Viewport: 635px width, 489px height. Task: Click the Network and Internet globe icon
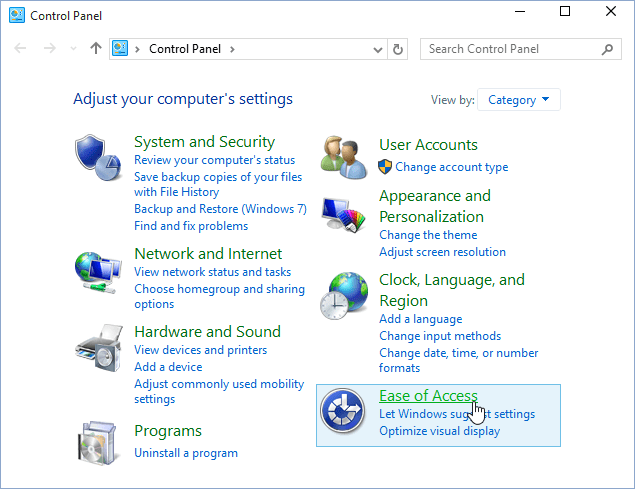pyautogui.click(x=97, y=270)
